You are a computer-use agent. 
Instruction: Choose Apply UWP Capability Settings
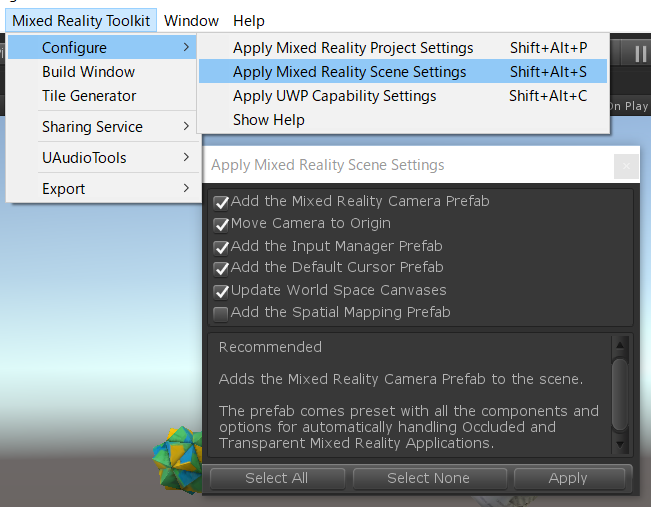click(403, 96)
